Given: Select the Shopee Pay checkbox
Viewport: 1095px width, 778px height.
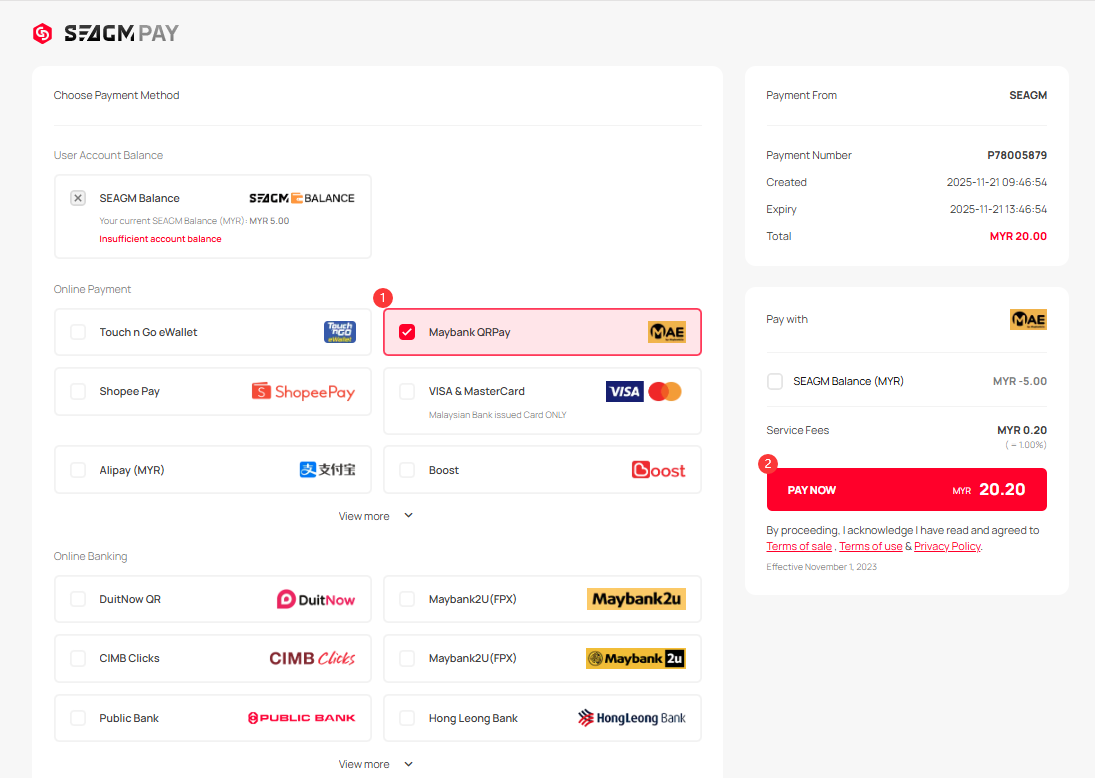Looking at the screenshot, I should click(78, 391).
